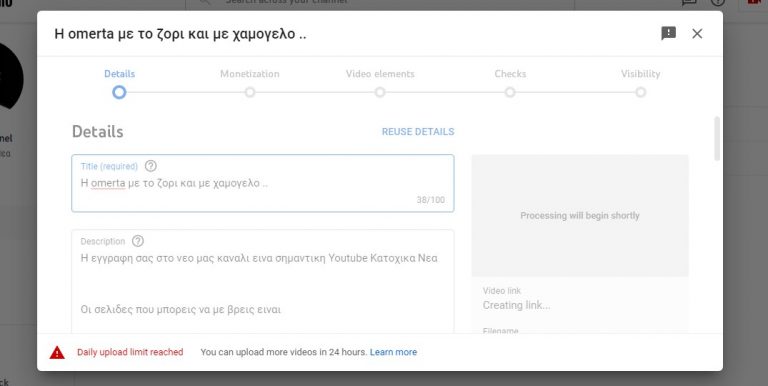Click the REUSE DETAILS button

(x=418, y=132)
